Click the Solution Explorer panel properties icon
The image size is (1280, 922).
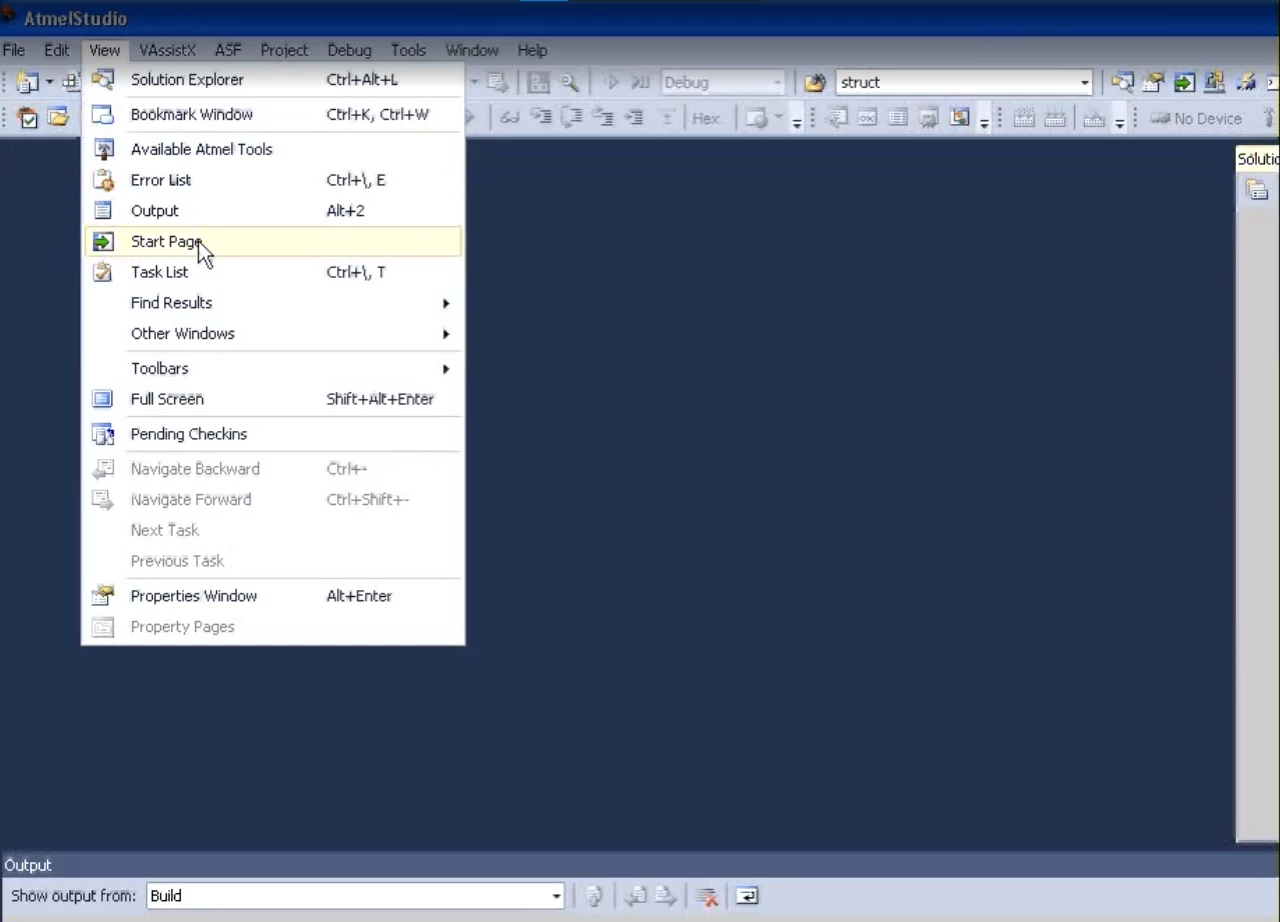click(x=1257, y=190)
